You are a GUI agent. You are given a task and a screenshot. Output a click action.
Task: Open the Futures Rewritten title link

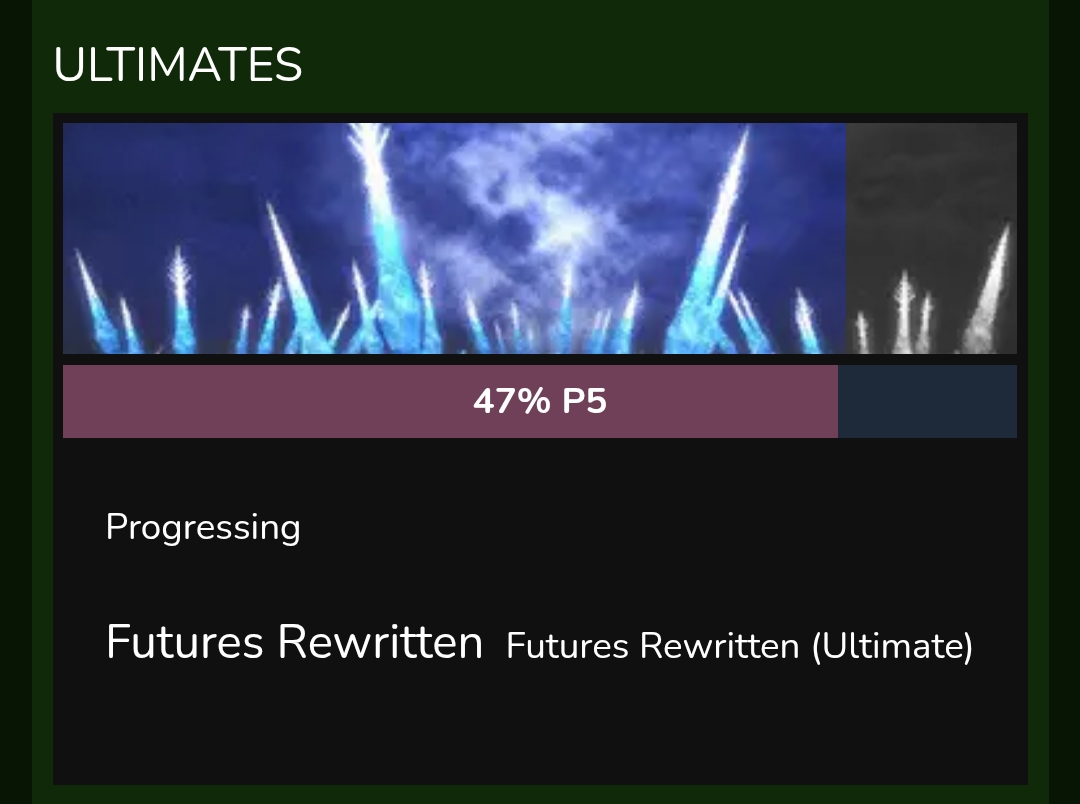click(x=295, y=642)
